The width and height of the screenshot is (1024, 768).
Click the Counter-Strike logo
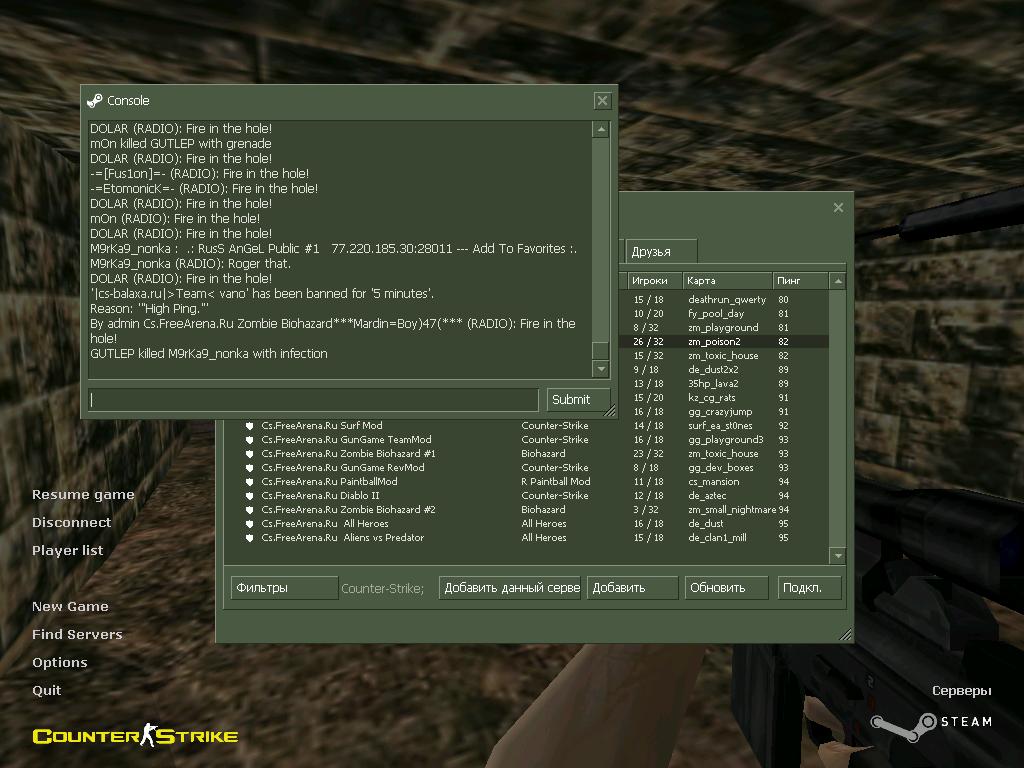pyautogui.click(x=135, y=735)
